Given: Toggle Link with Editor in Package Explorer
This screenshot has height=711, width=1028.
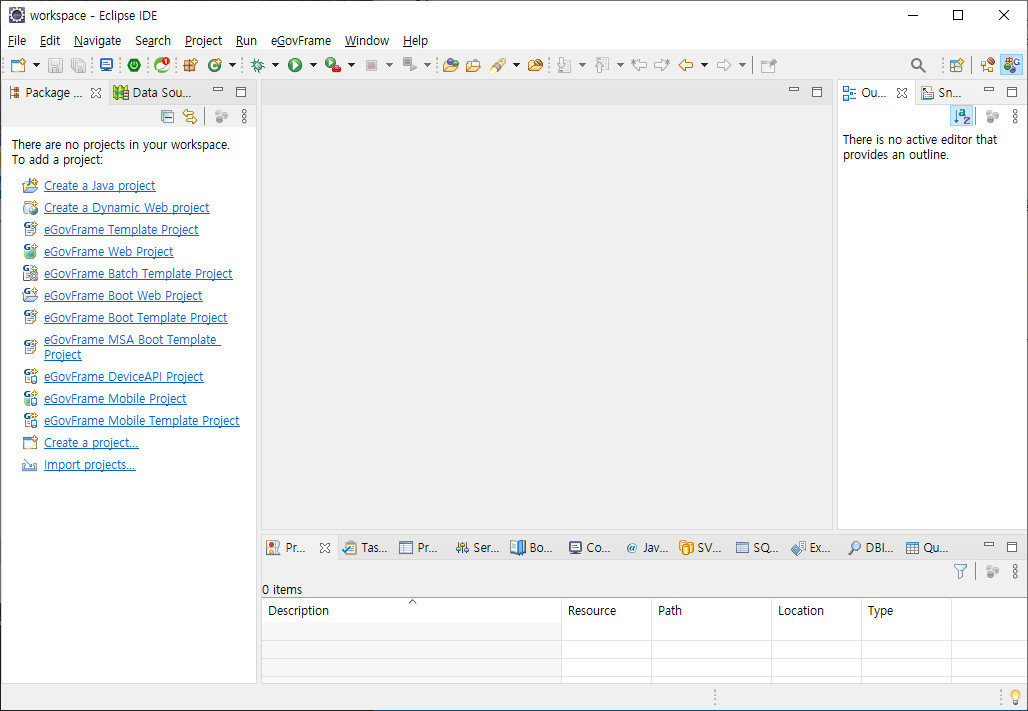Looking at the screenshot, I should click(189, 117).
